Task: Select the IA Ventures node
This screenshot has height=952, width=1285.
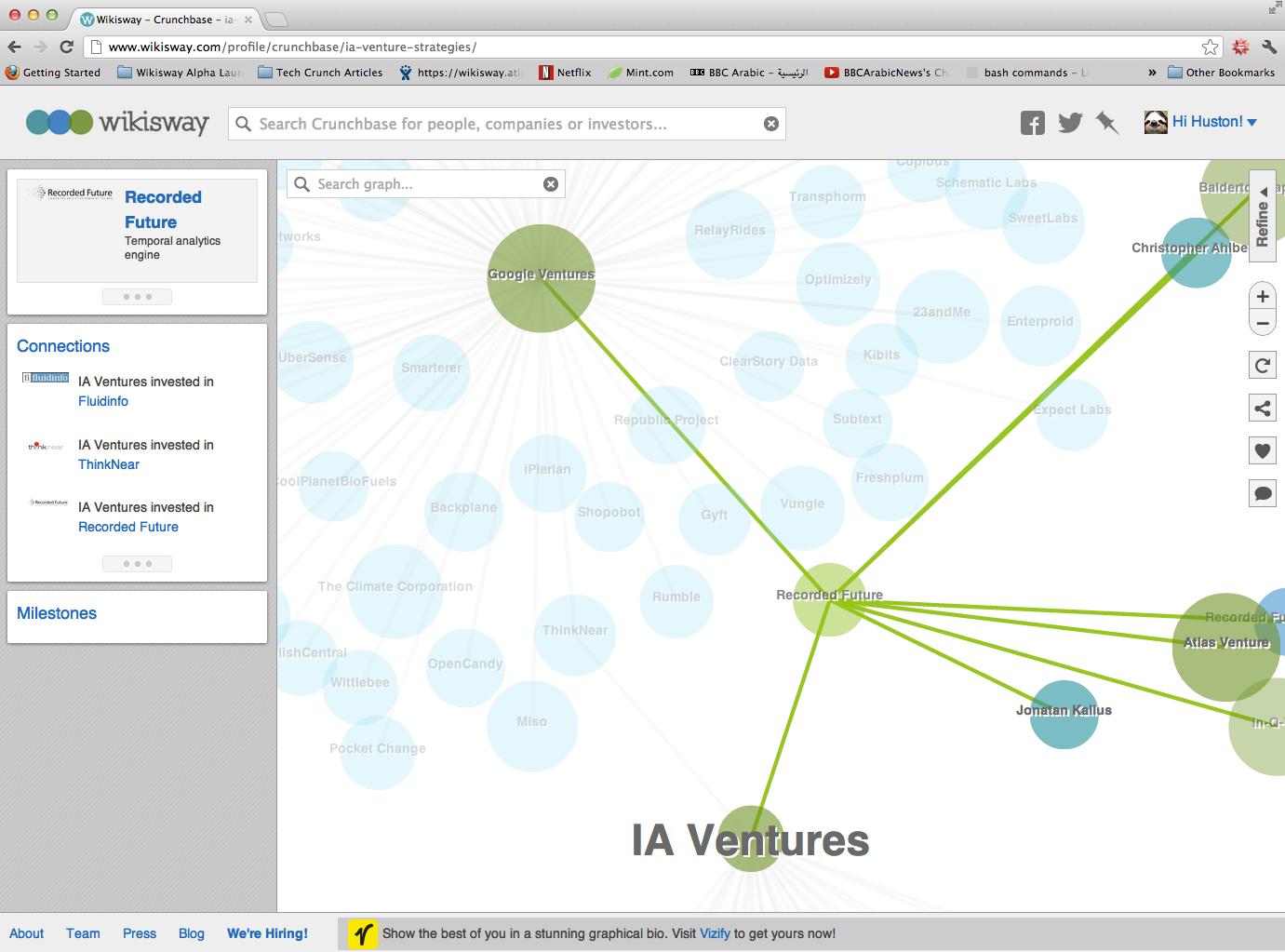Action: [x=750, y=839]
